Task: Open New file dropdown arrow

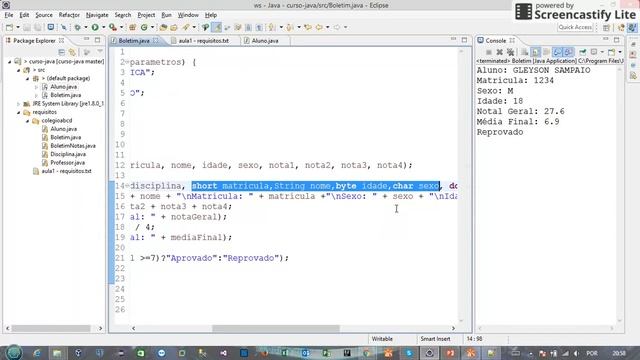Action: pos(18,27)
